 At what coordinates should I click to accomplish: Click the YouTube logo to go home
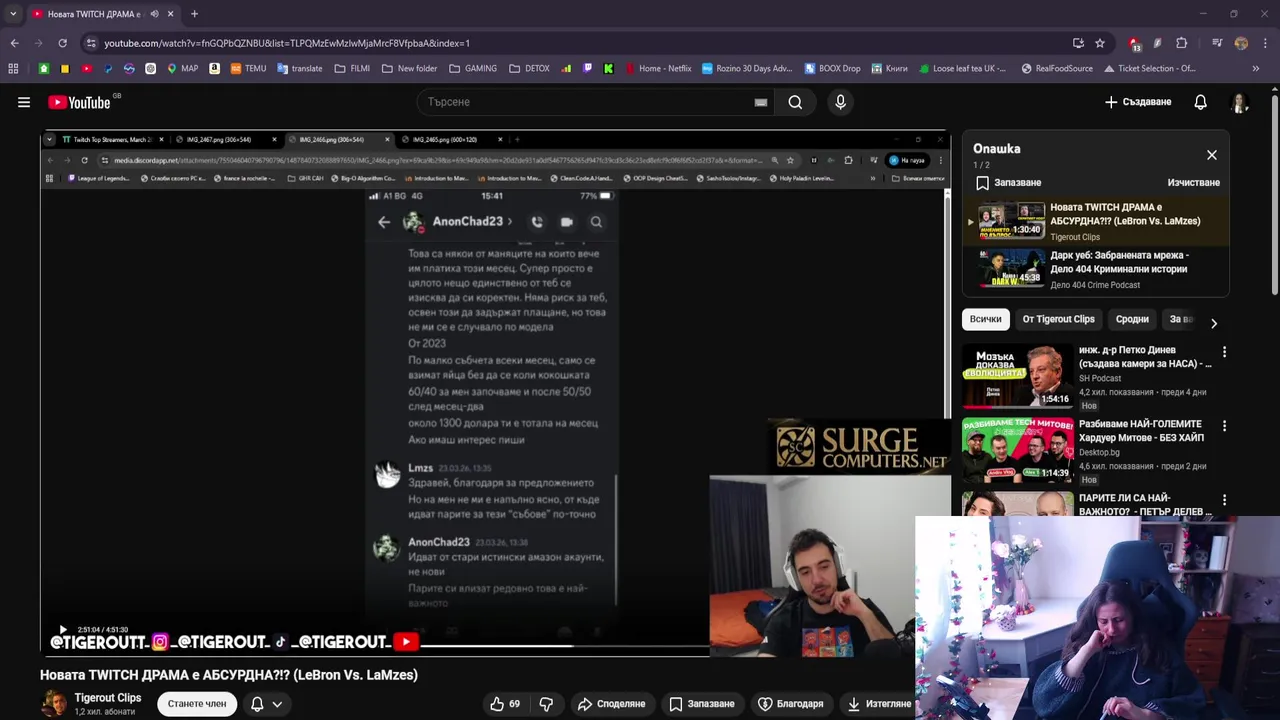[x=81, y=102]
